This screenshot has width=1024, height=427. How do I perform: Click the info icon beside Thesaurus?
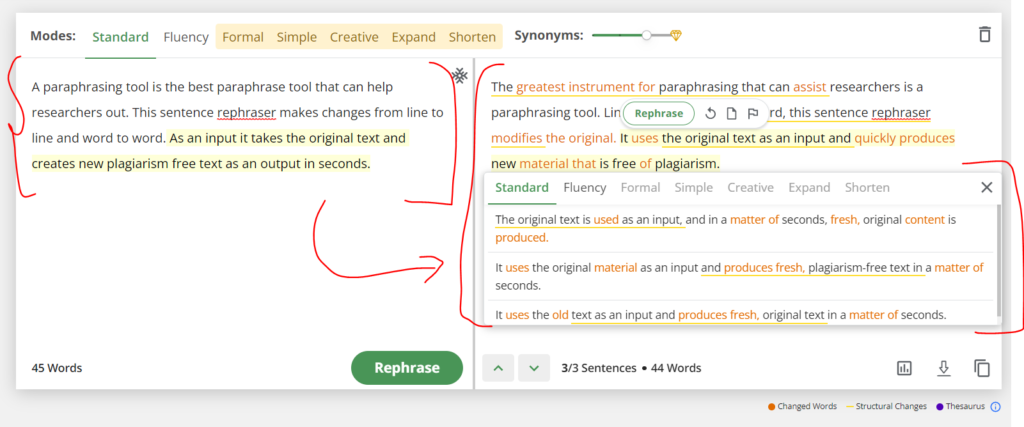(995, 407)
